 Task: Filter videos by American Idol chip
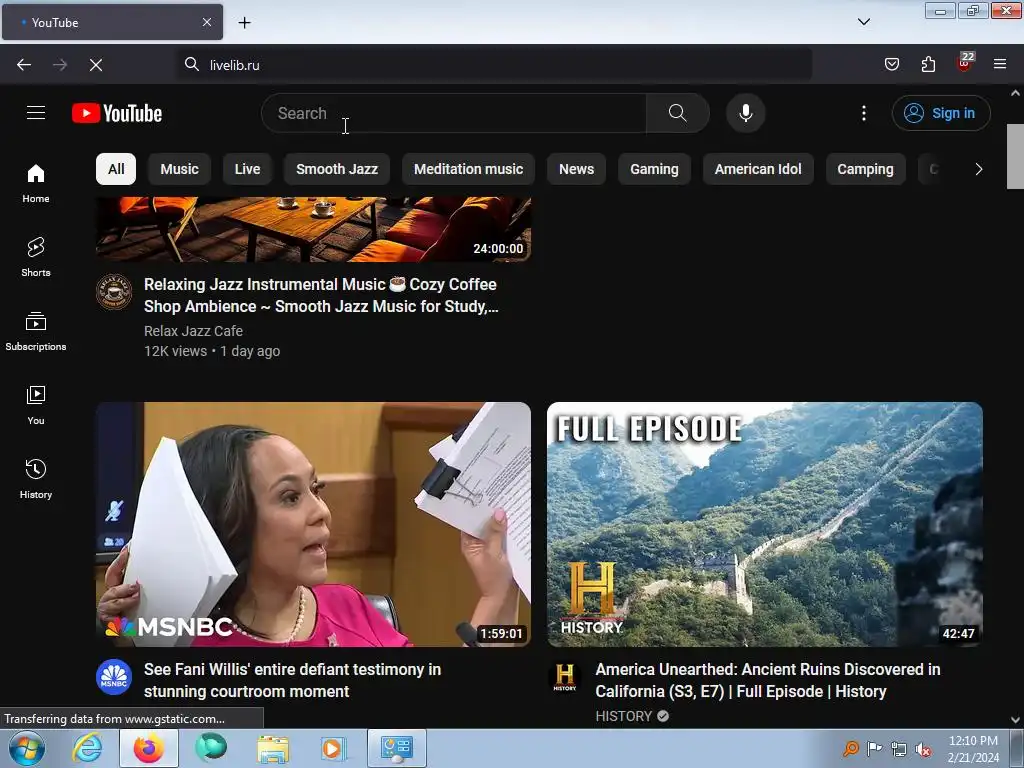pyautogui.click(x=758, y=169)
